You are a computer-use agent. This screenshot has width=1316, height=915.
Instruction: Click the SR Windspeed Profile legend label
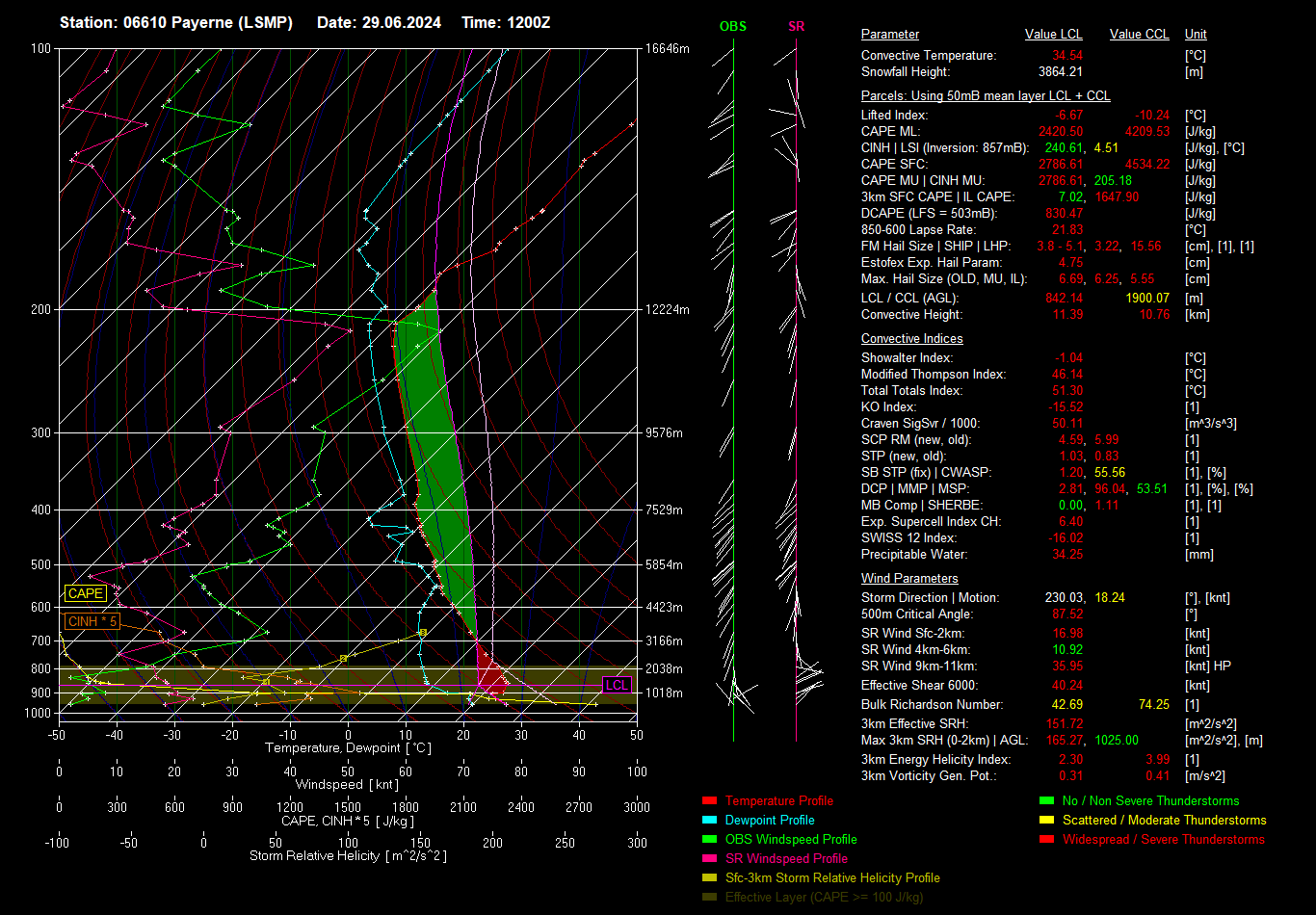(786, 858)
